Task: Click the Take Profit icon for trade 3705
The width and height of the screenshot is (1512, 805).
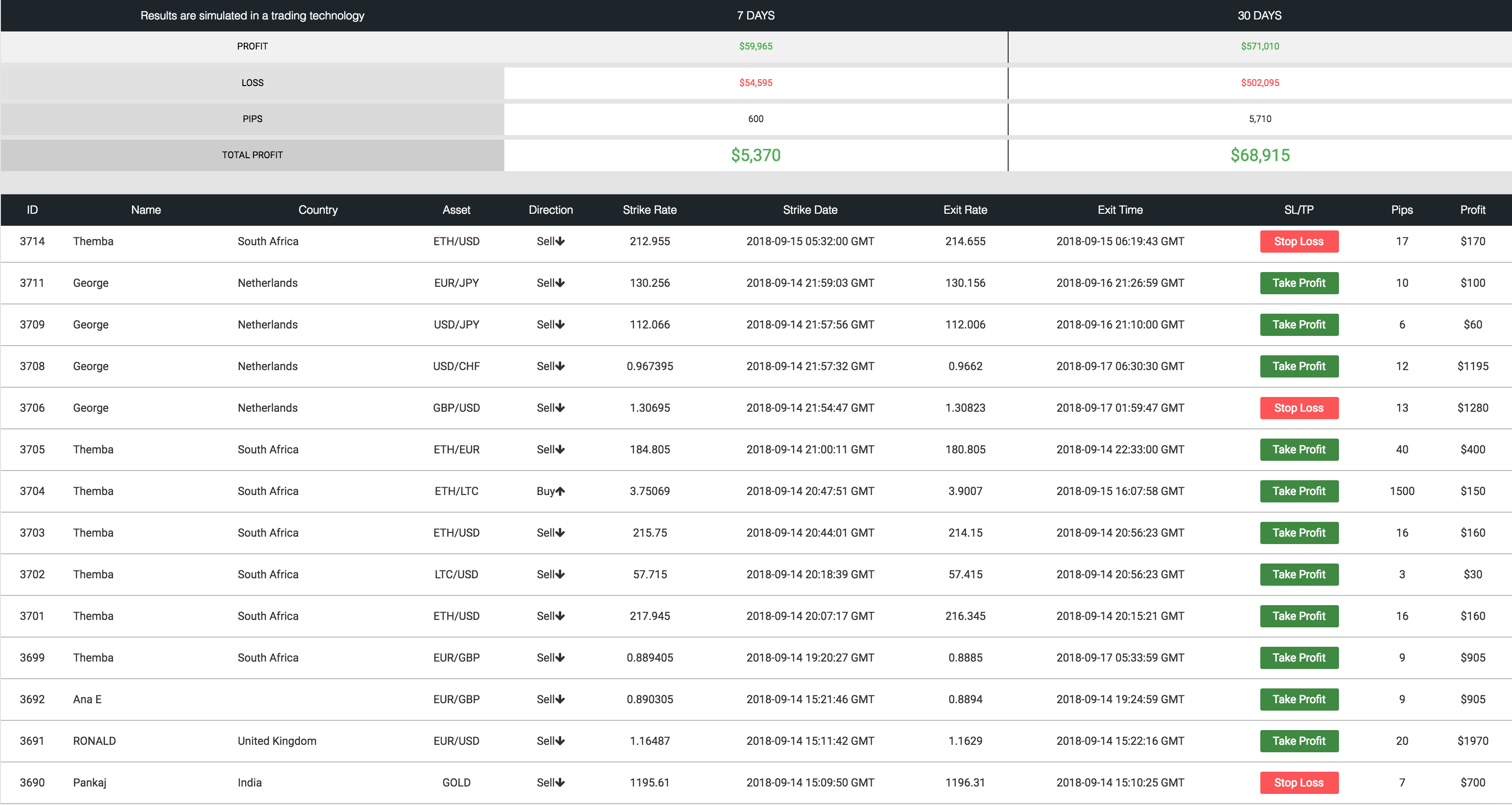Action: point(1298,449)
